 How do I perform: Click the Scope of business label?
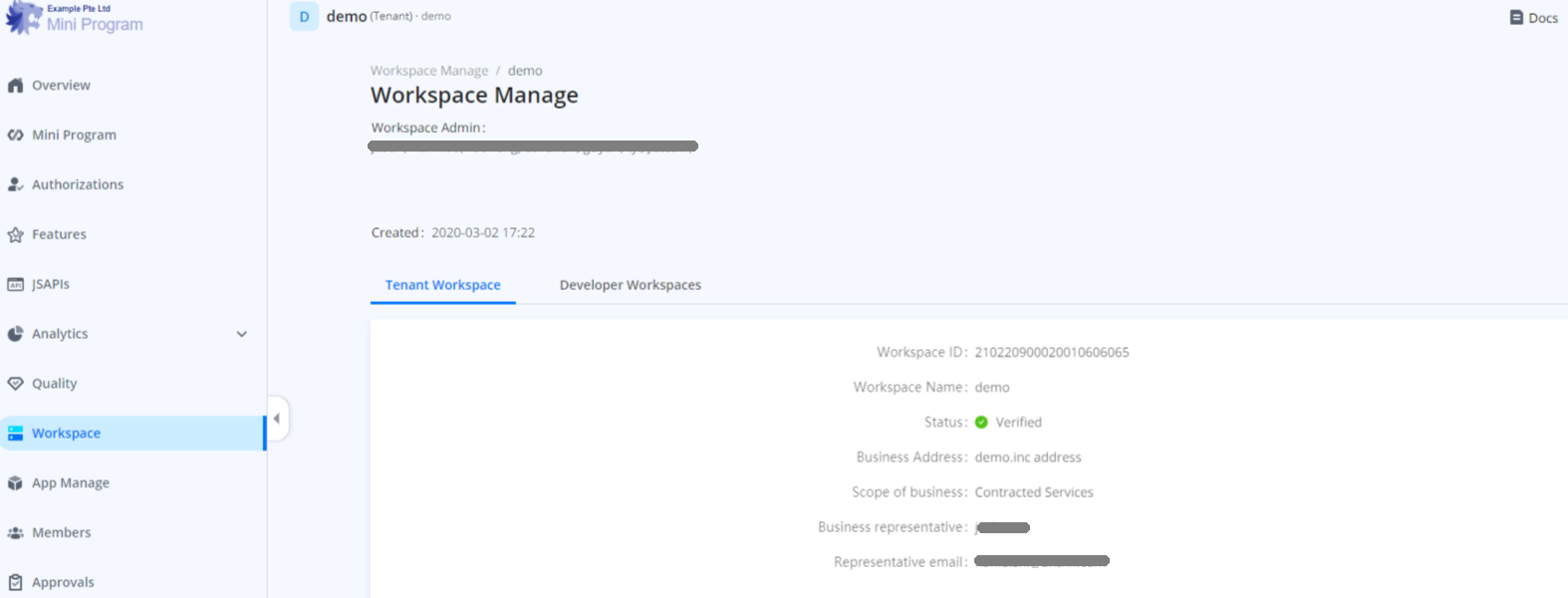point(911,492)
